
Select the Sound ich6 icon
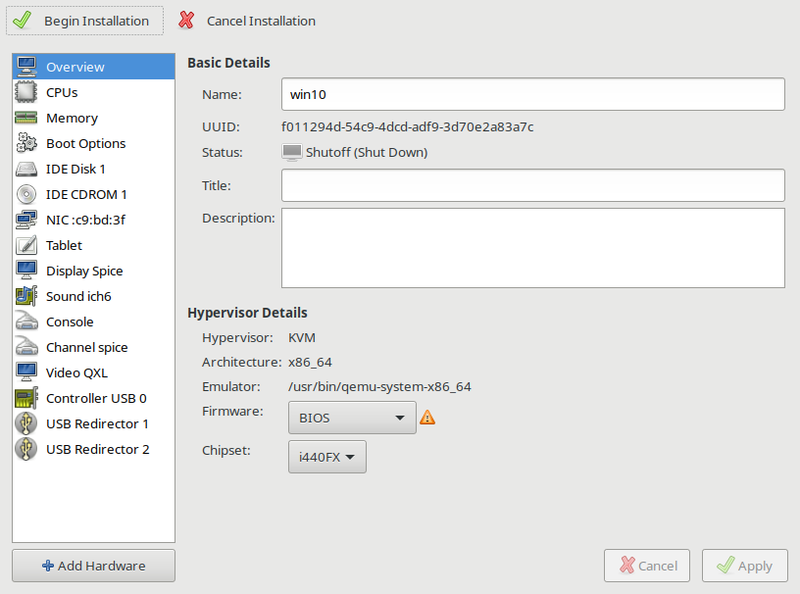27,296
